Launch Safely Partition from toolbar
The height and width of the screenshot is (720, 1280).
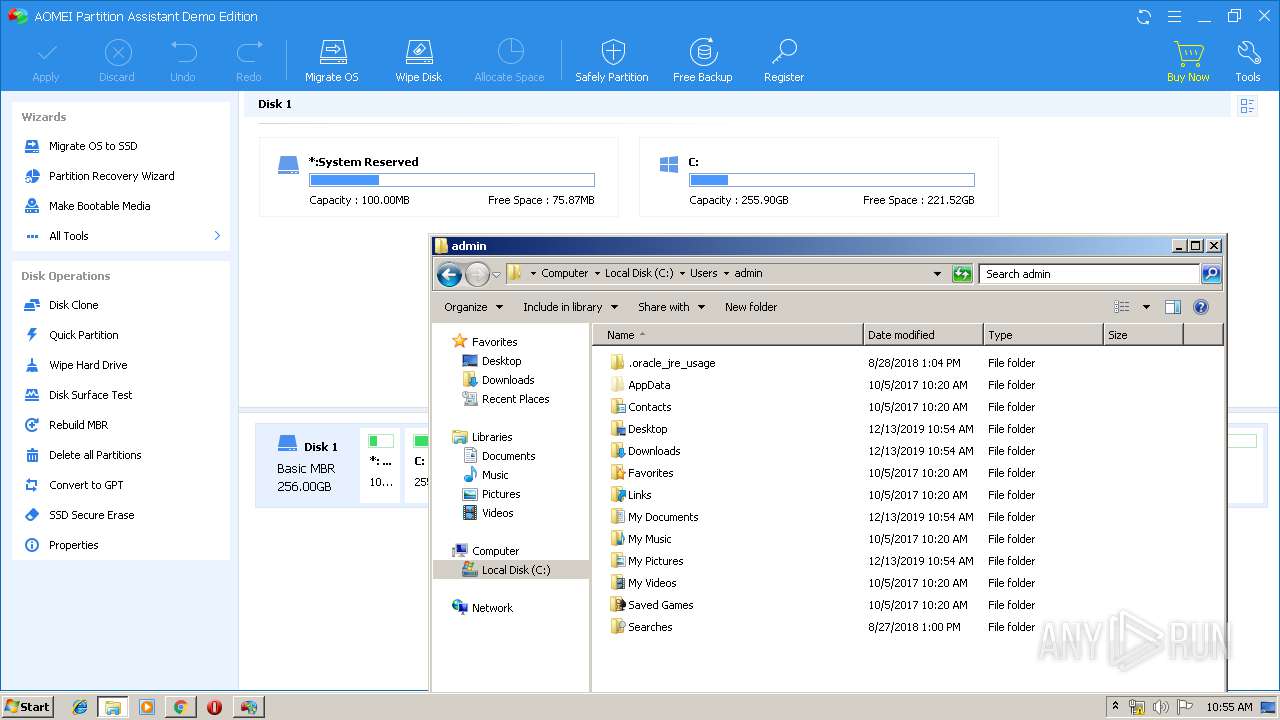[x=612, y=61]
